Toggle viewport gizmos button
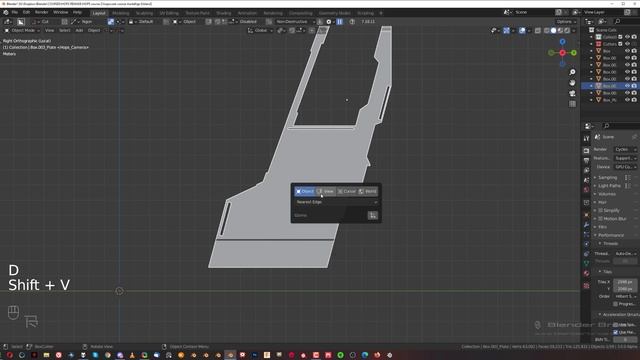The width and height of the screenshot is (640, 360). pos(507,31)
